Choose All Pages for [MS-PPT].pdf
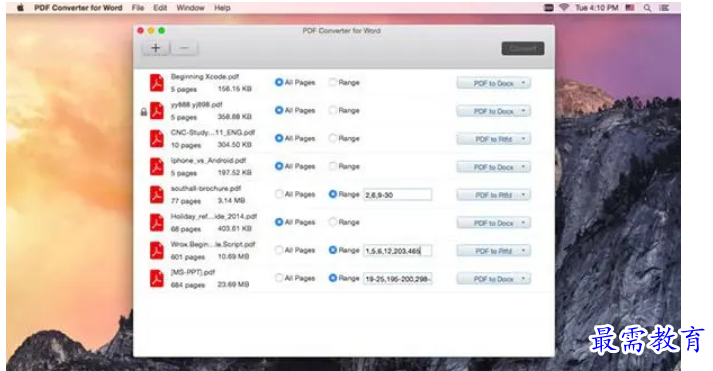Viewport: 713px width, 371px height. tap(279, 278)
